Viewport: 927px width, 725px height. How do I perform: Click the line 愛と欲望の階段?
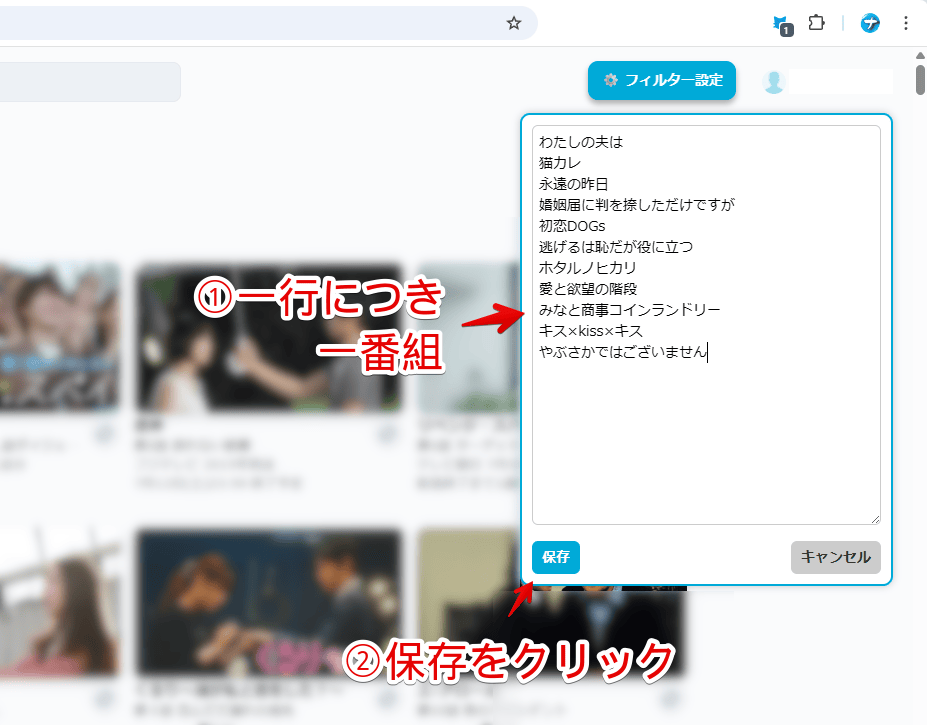[x=588, y=289]
